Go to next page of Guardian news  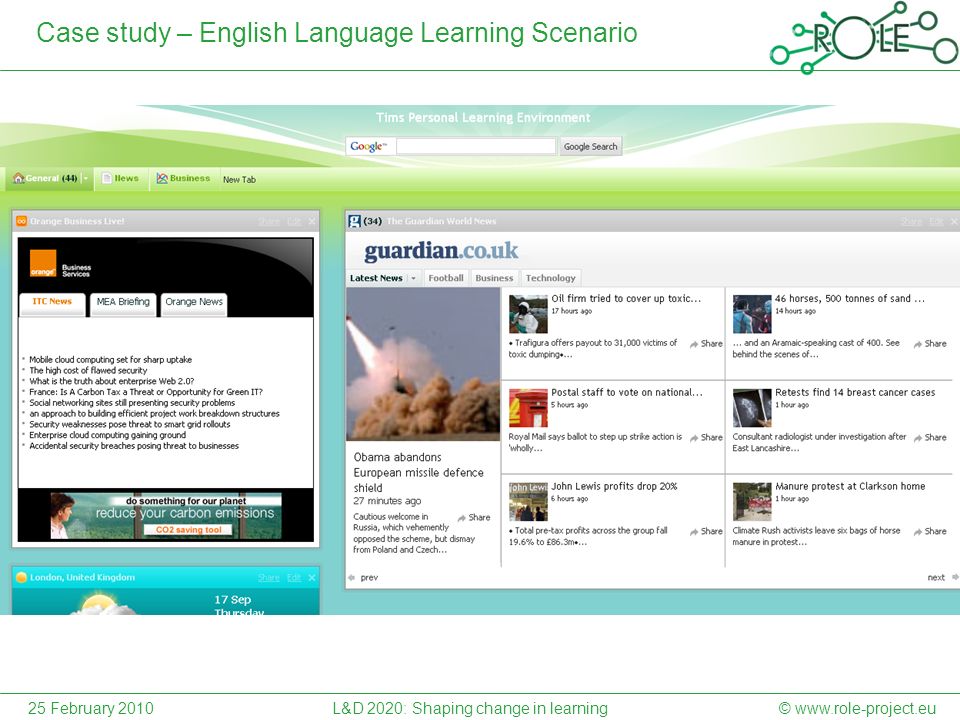coord(942,577)
